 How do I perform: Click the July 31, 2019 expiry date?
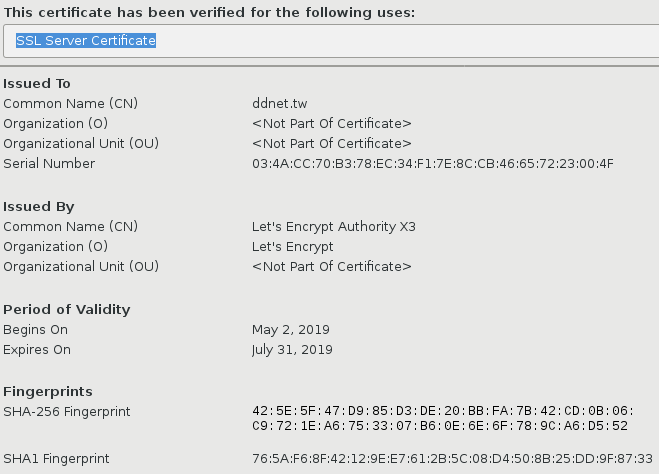[x=292, y=350]
